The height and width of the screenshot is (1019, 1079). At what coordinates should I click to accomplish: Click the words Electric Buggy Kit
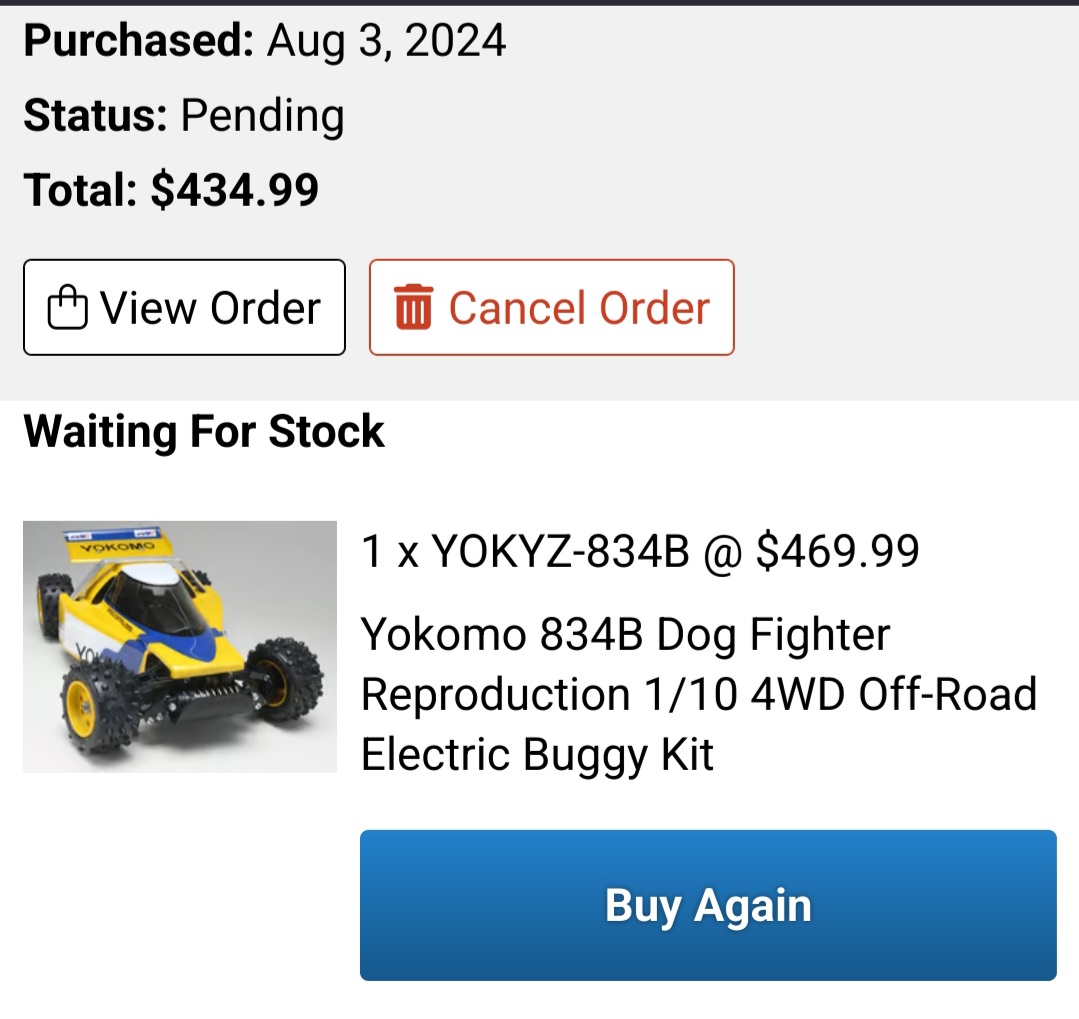pos(537,755)
